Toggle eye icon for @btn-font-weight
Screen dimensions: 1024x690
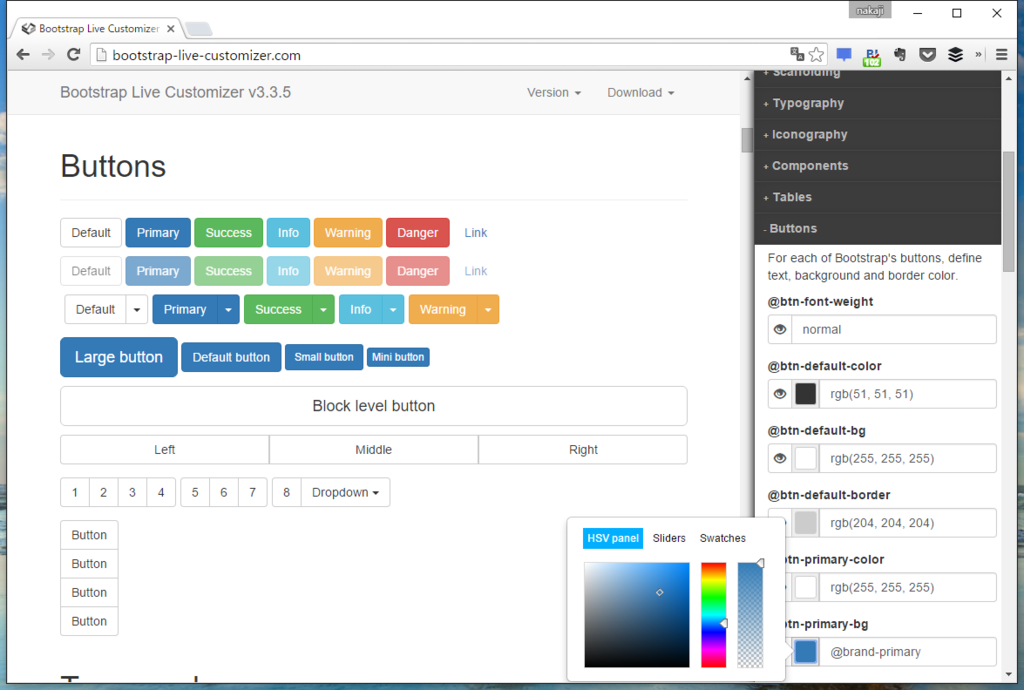click(780, 330)
